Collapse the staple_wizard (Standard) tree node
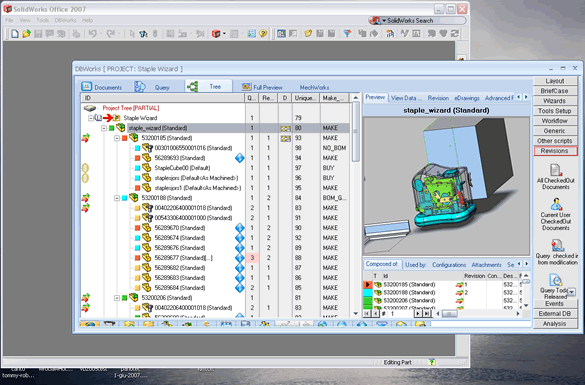The width and height of the screenshot is (585, 385). pos(104,128)
